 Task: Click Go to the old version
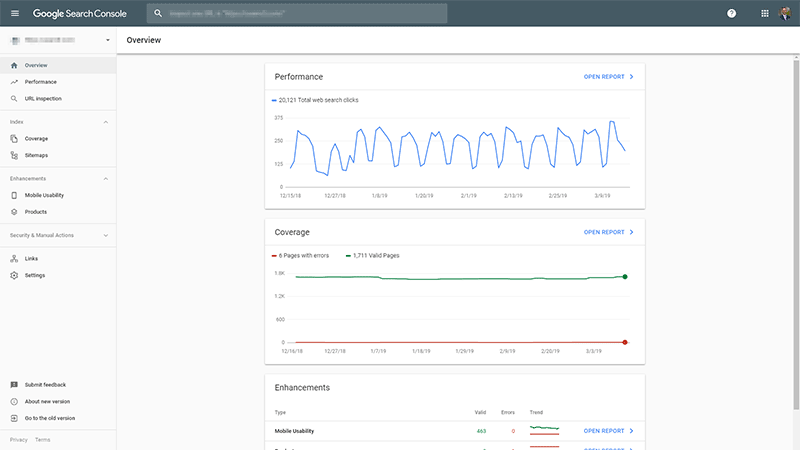49,418
